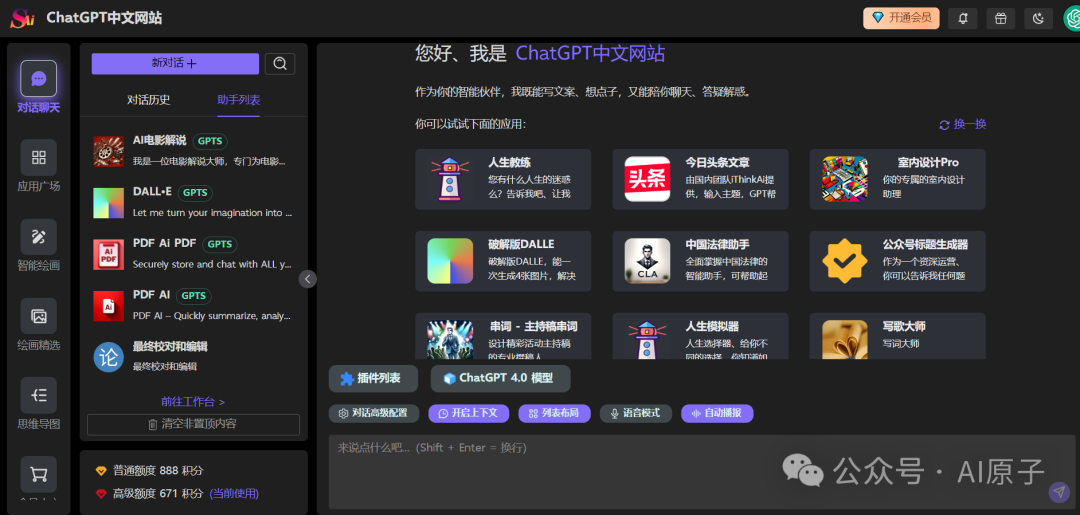The height and width of the screenshot is (515, 1080).
Task: Click the 写歌大师 card title
Action: coord(904,326)
